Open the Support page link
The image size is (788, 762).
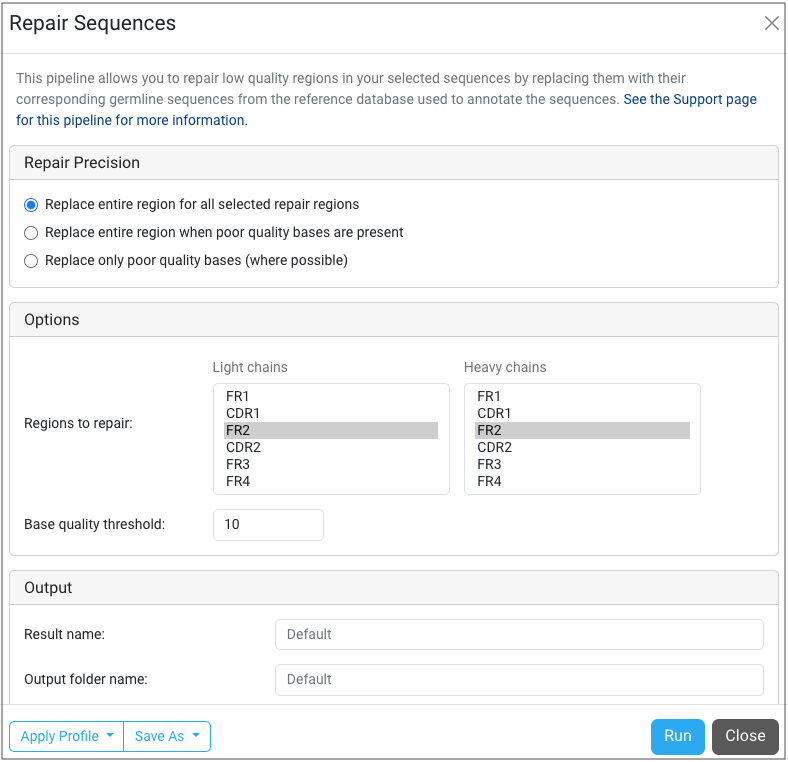point(689,100)
